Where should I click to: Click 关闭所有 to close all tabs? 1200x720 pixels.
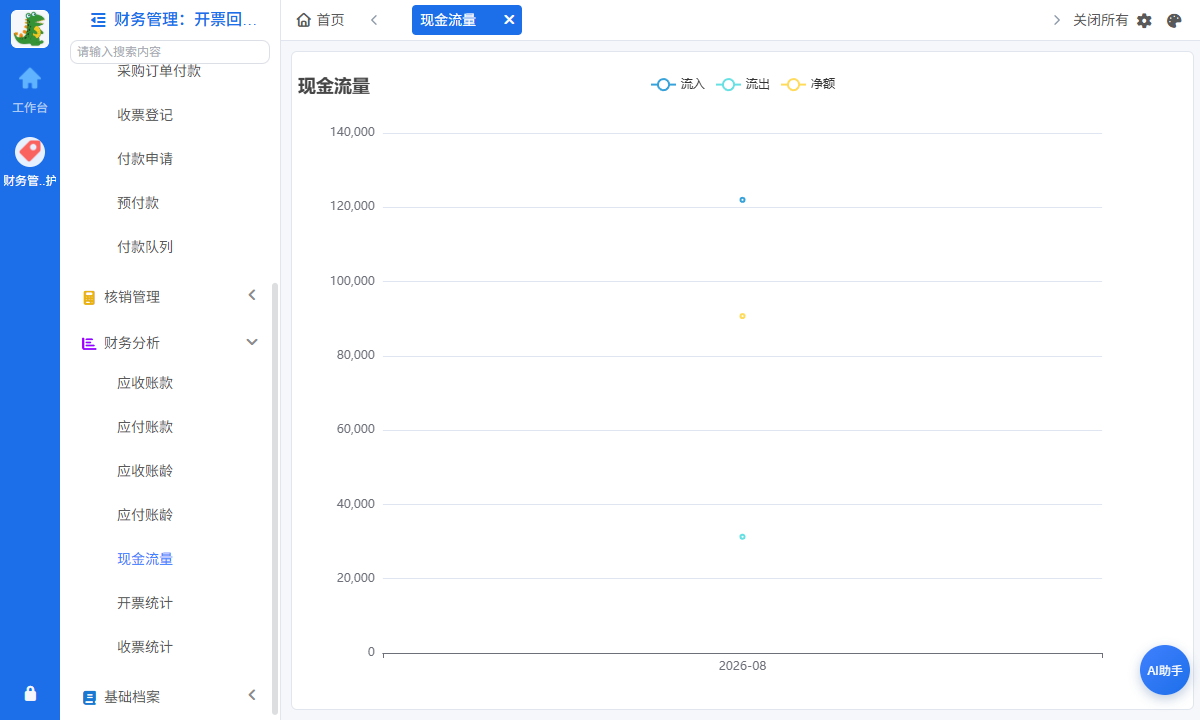pyautogui.click(x=1100, y=20)
